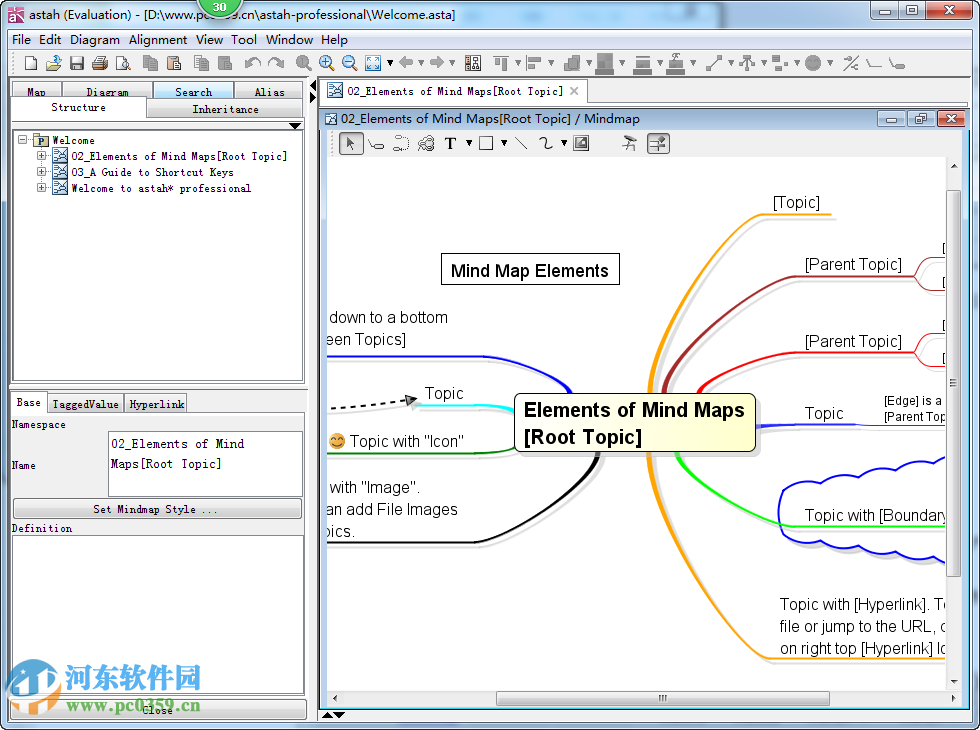This screenshot has width=980, height=730.
Task: Switch to the Structure view
Action: point(77,109)
